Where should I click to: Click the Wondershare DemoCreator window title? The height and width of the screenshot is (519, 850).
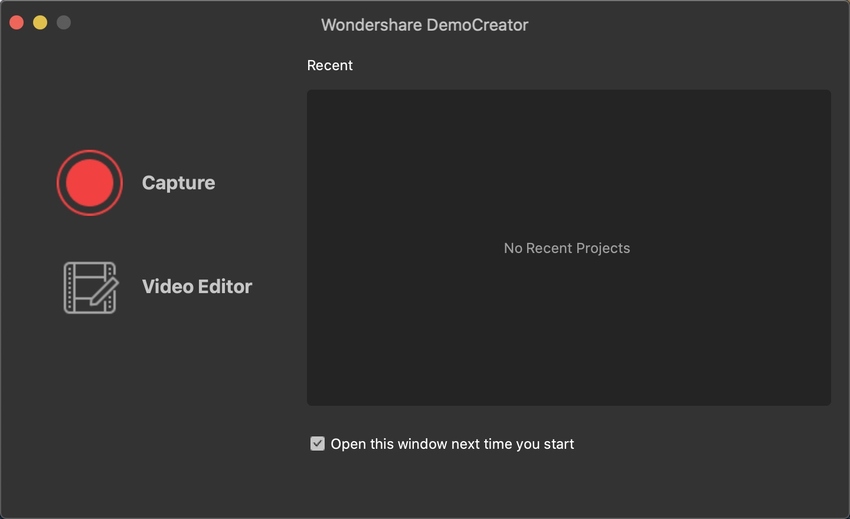(x=425, y=24)
